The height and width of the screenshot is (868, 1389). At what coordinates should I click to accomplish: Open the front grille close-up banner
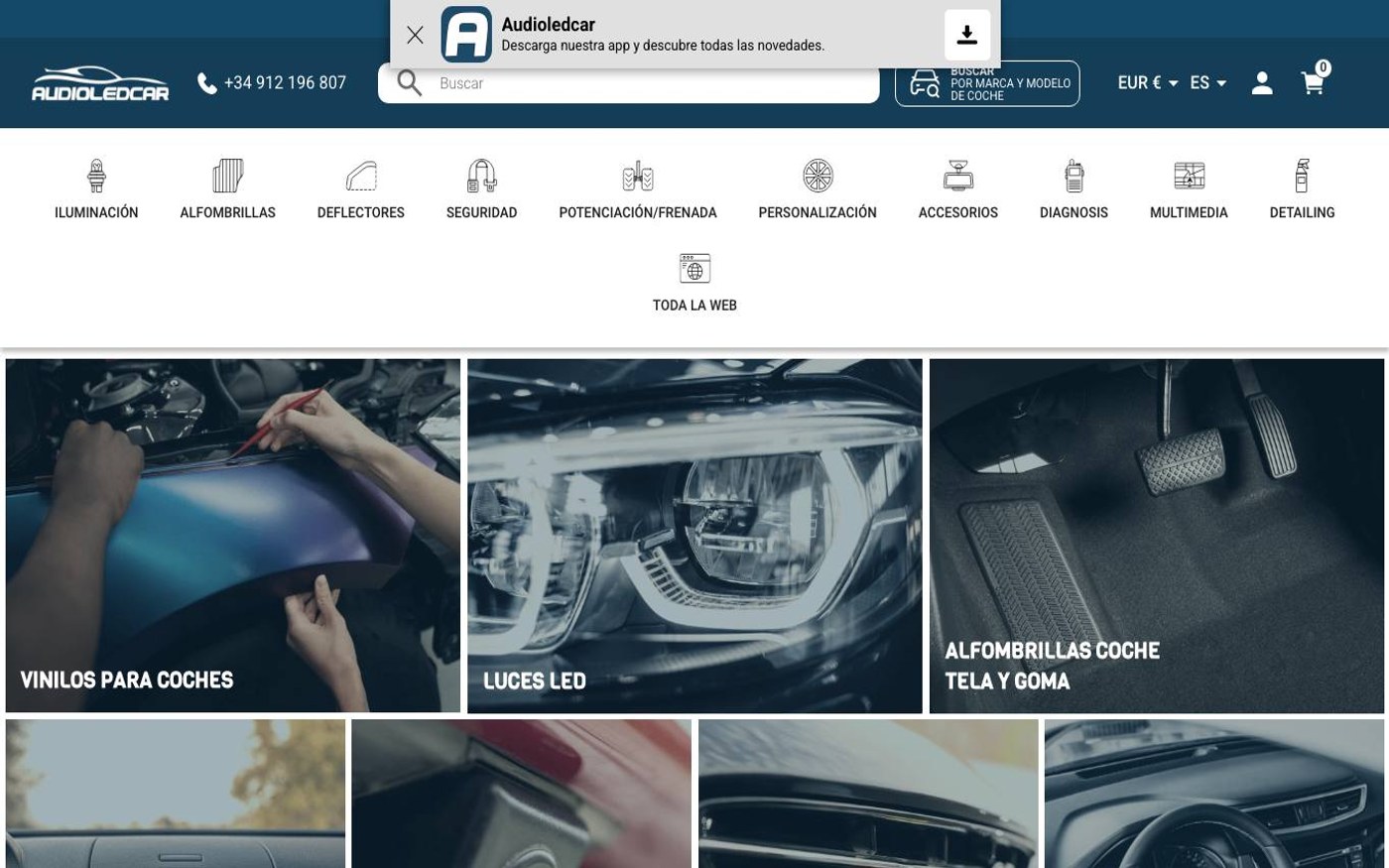tap(868, 794)
